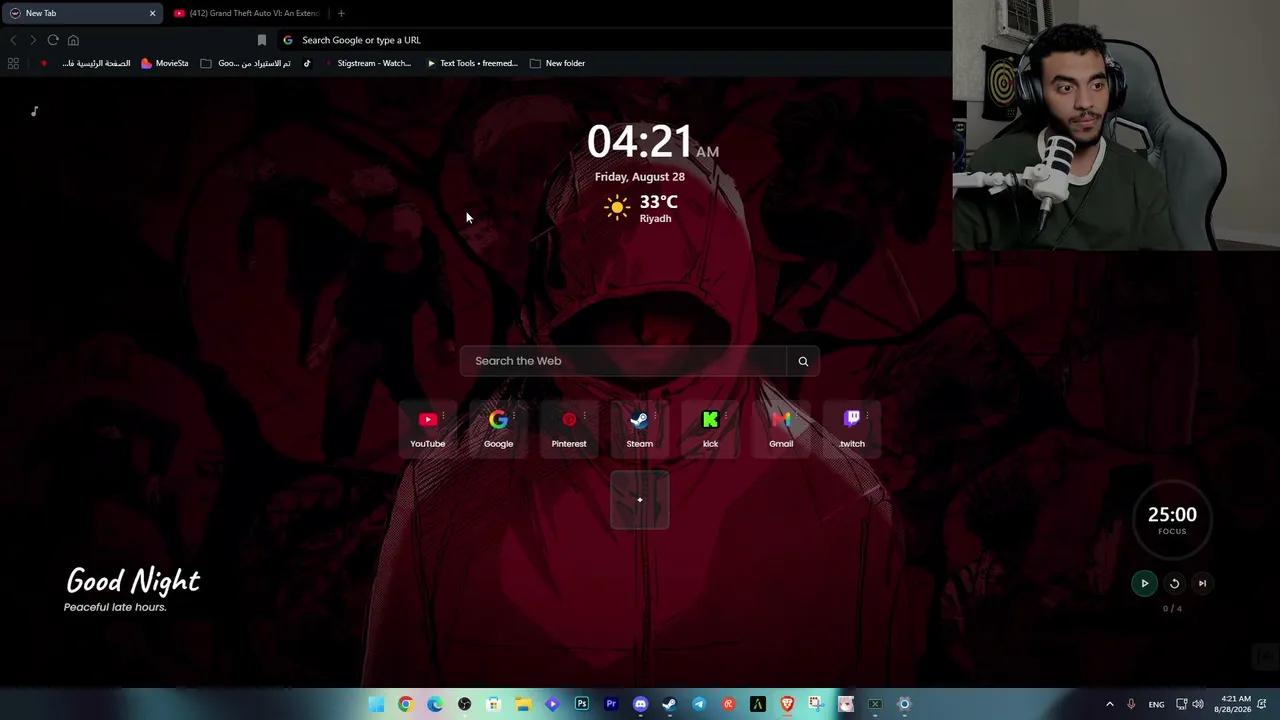Open the Steam shortcut tile

tap(640, 429)
